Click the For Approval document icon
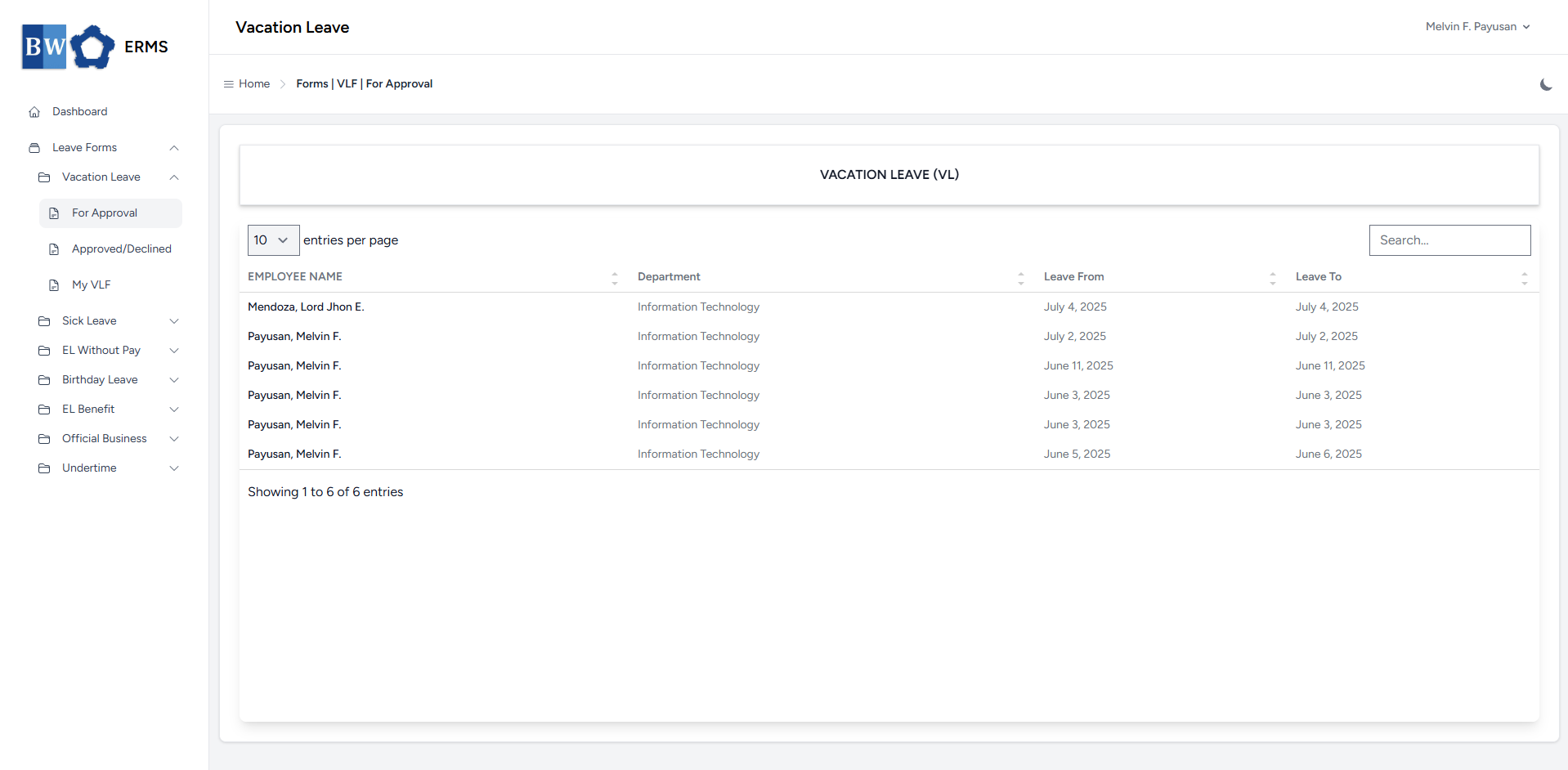The image size is (1568, 770). coord(54,213)
